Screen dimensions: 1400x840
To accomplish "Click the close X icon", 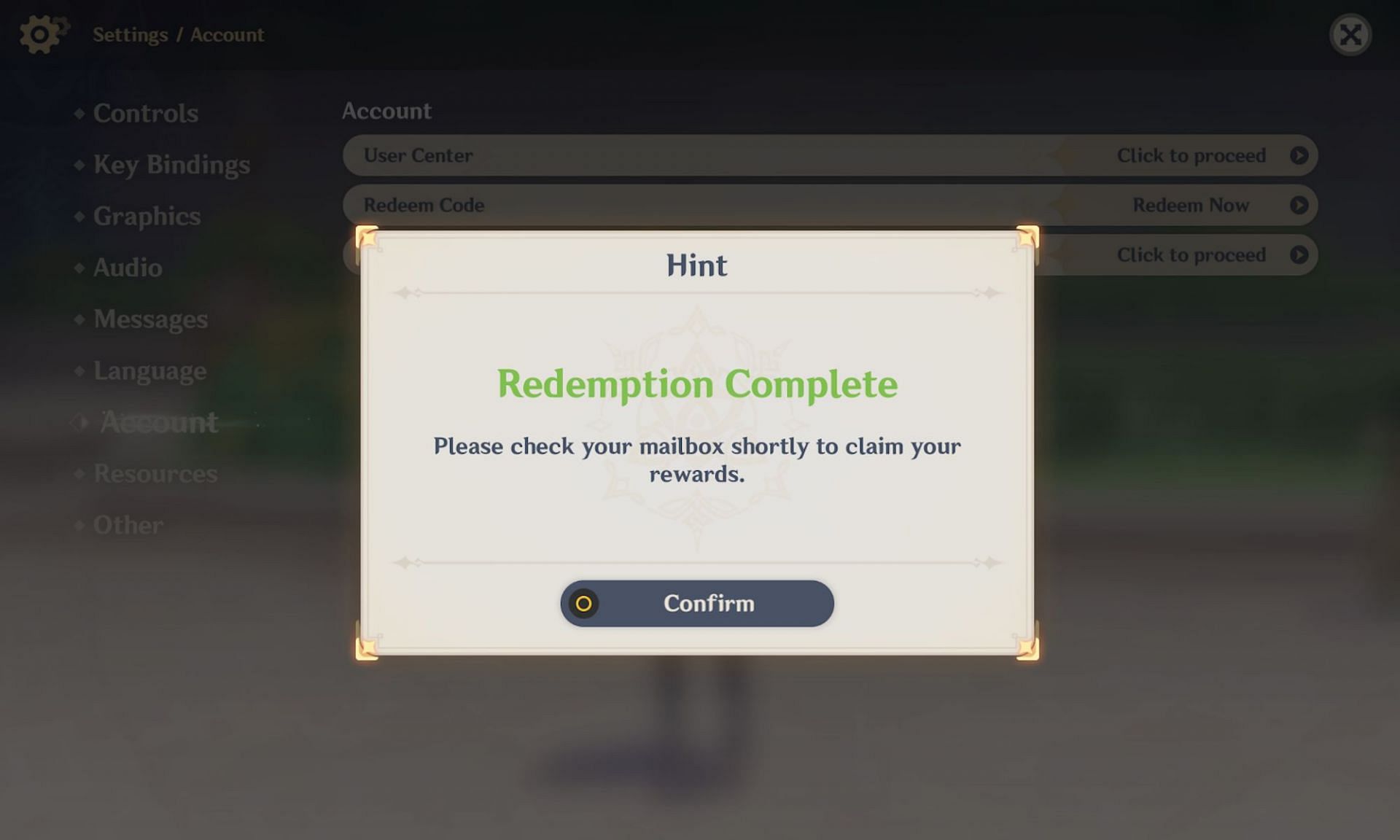I will (1350, 34).
